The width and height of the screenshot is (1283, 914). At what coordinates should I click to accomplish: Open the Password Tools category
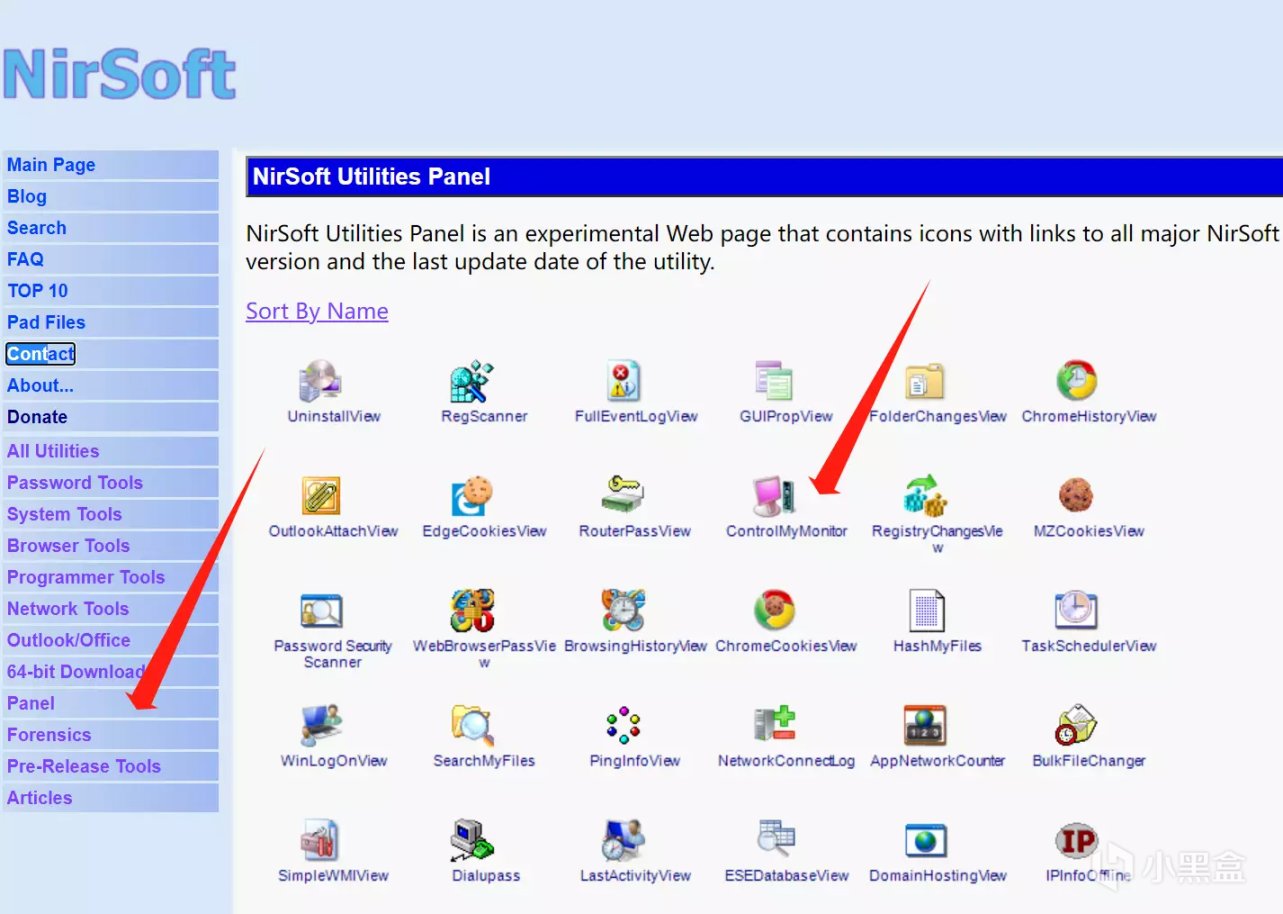click(x=110, y=483)
